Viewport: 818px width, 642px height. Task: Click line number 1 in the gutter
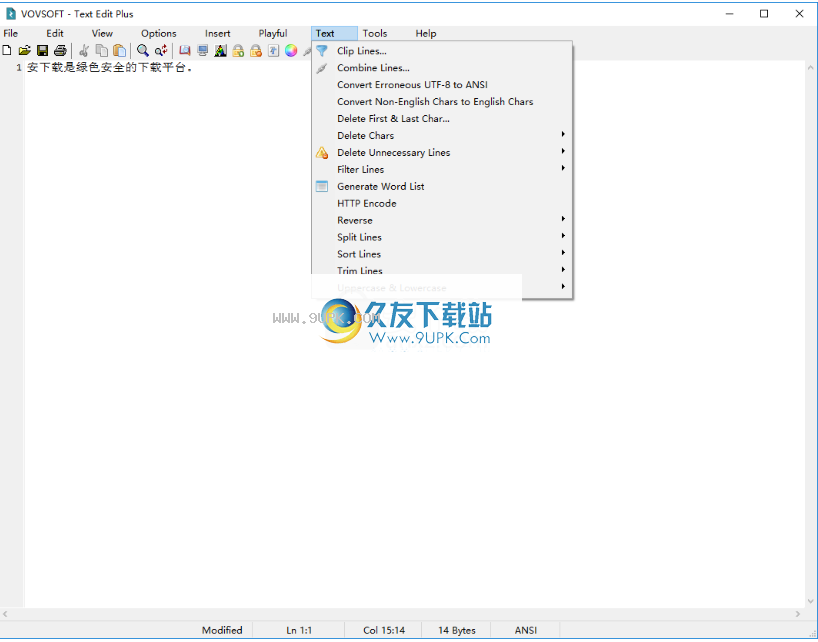coord(19,68)
